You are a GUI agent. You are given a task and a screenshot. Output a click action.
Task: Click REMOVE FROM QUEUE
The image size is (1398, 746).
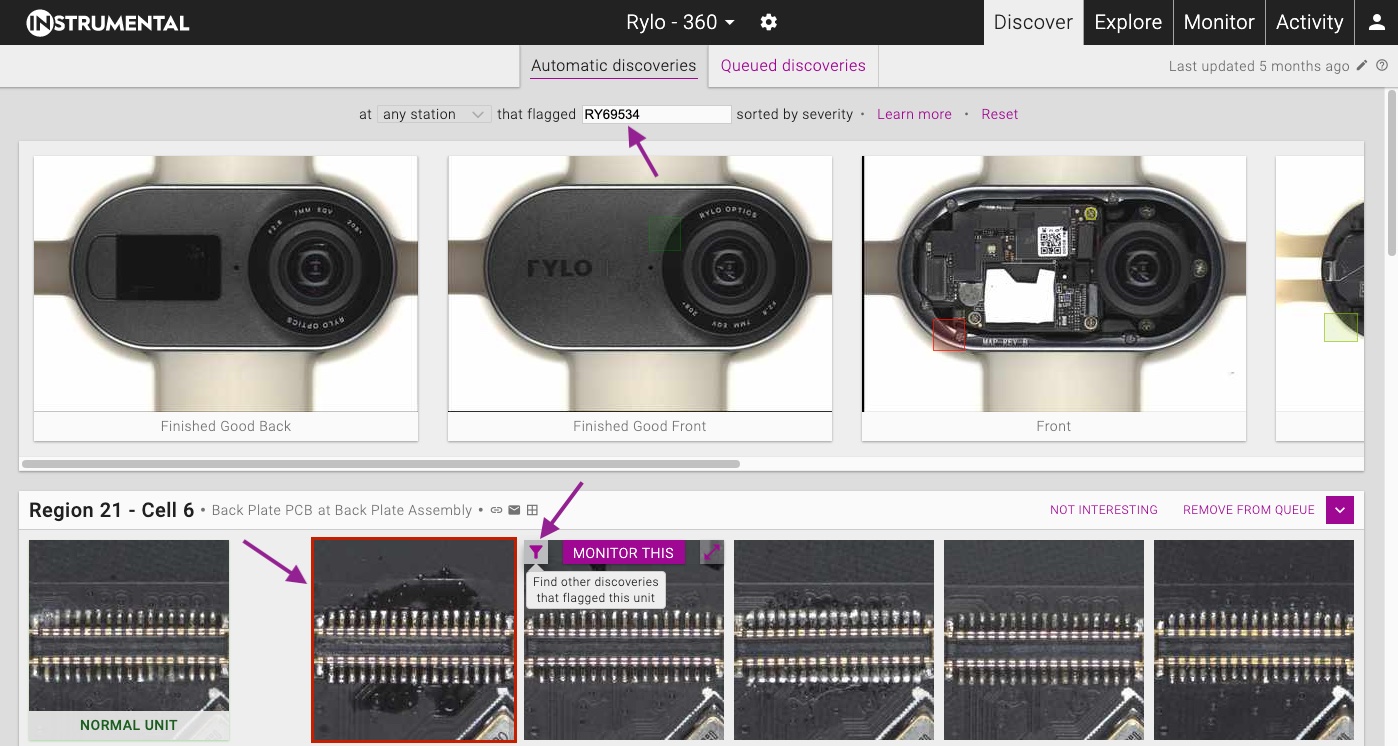(1249, 510)
